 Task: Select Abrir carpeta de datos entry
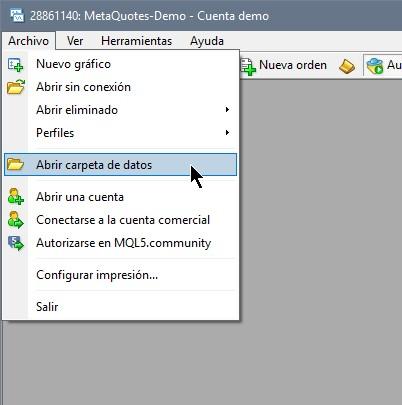click(120, 165)
